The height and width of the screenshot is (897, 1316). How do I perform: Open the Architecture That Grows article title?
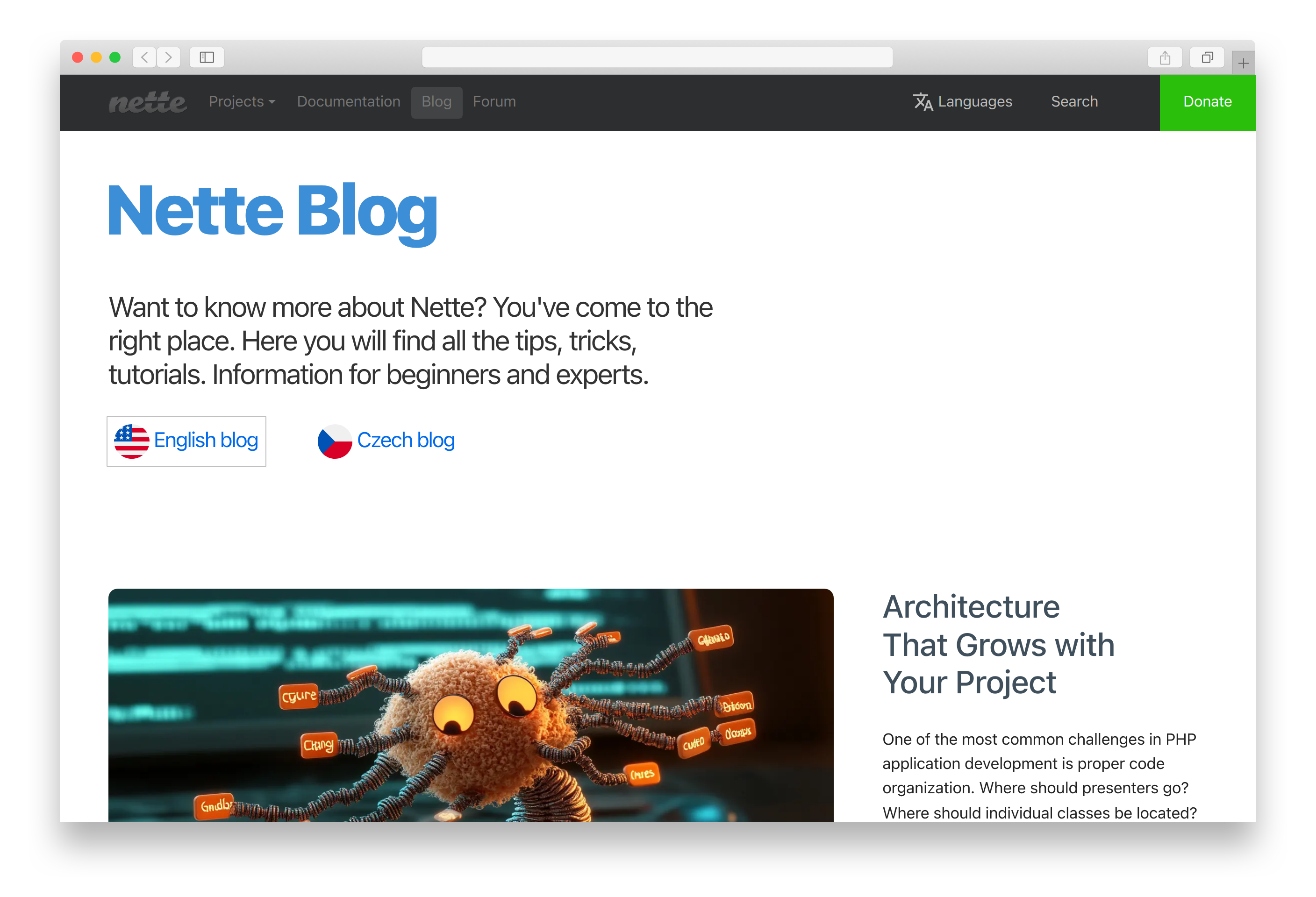click(x=998, y=645)
